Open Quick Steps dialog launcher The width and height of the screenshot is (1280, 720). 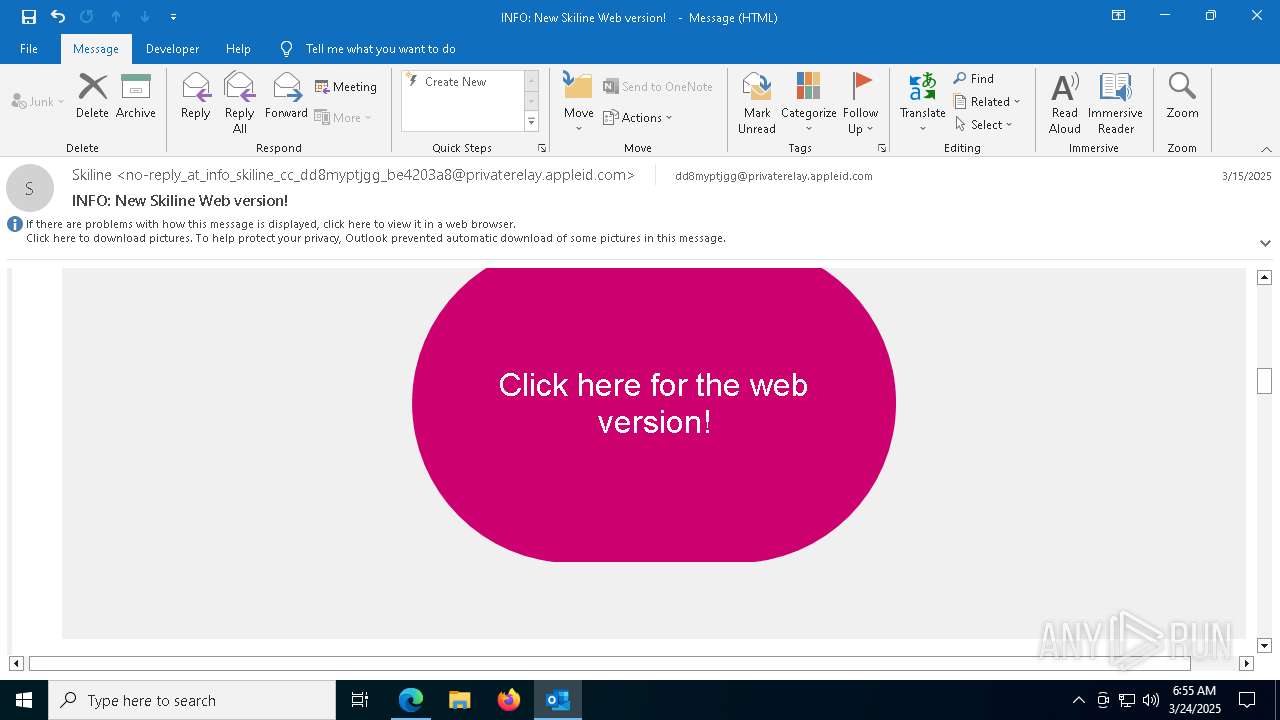542,148
